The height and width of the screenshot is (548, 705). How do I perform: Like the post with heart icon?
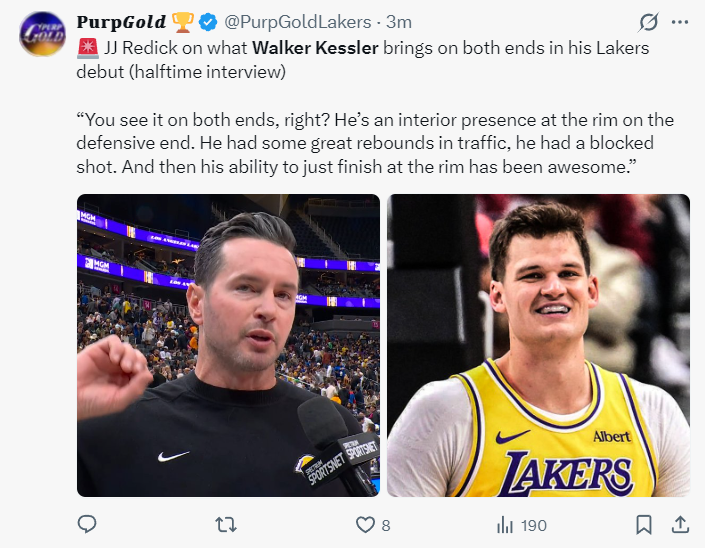[365, 525]
